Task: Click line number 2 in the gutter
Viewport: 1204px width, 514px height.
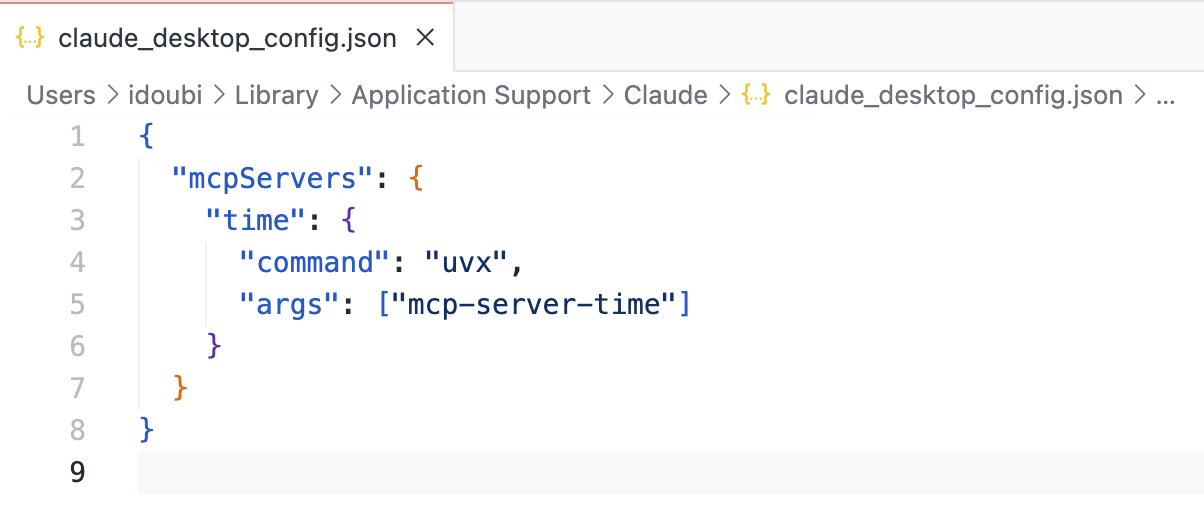Action: 77,179
